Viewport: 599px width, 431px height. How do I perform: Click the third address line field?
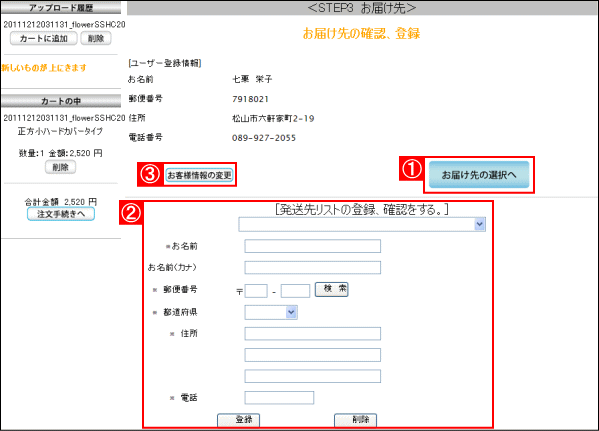312,376
